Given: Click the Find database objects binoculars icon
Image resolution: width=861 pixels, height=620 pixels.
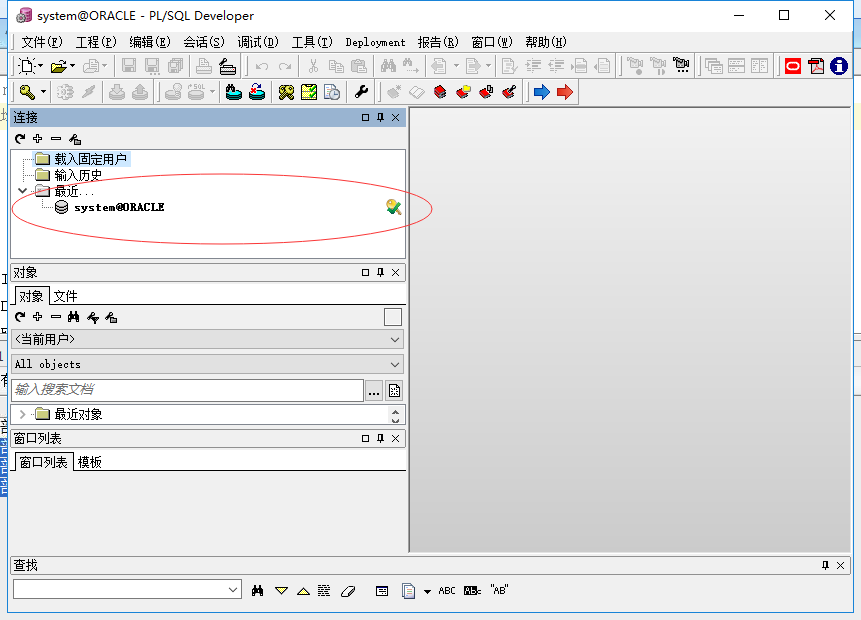Looking at the screenshot, I should coord(233,92).
